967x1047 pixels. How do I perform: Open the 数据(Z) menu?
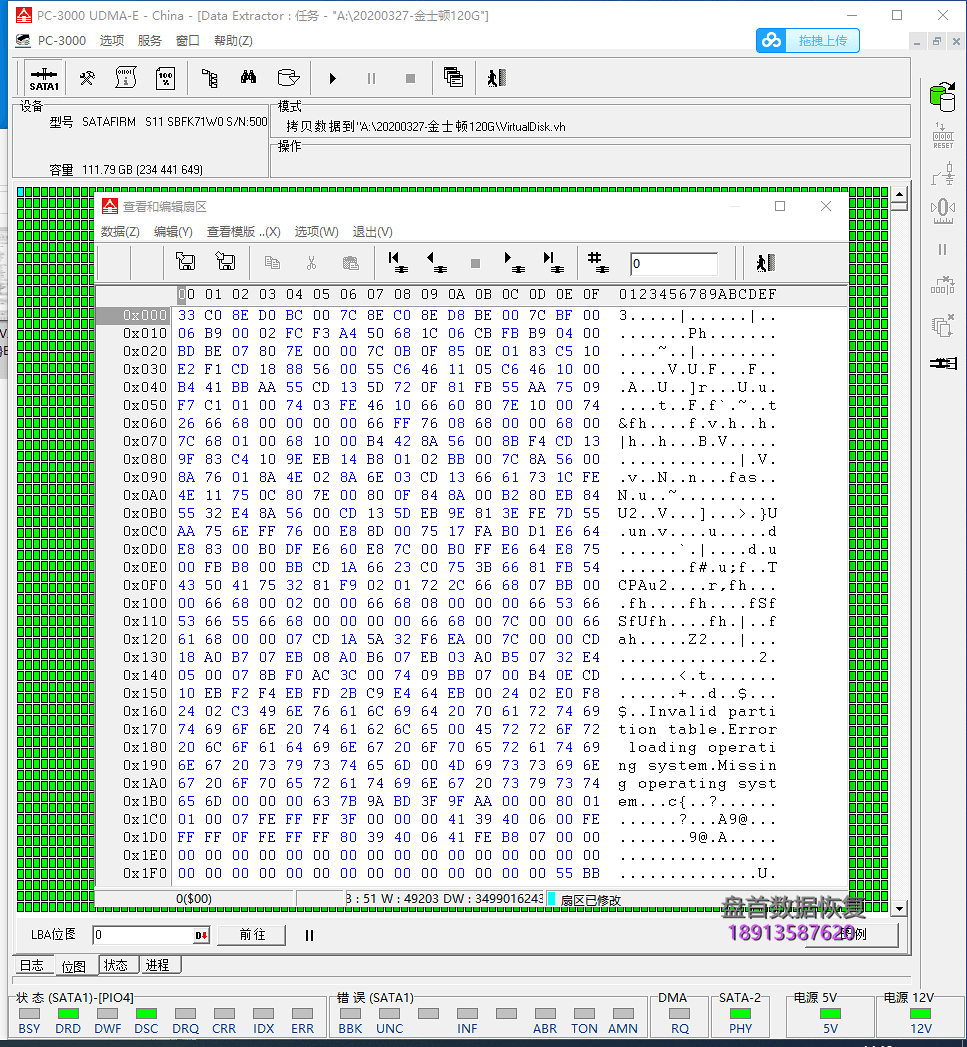pyautogui.click(x=120, y=232)
